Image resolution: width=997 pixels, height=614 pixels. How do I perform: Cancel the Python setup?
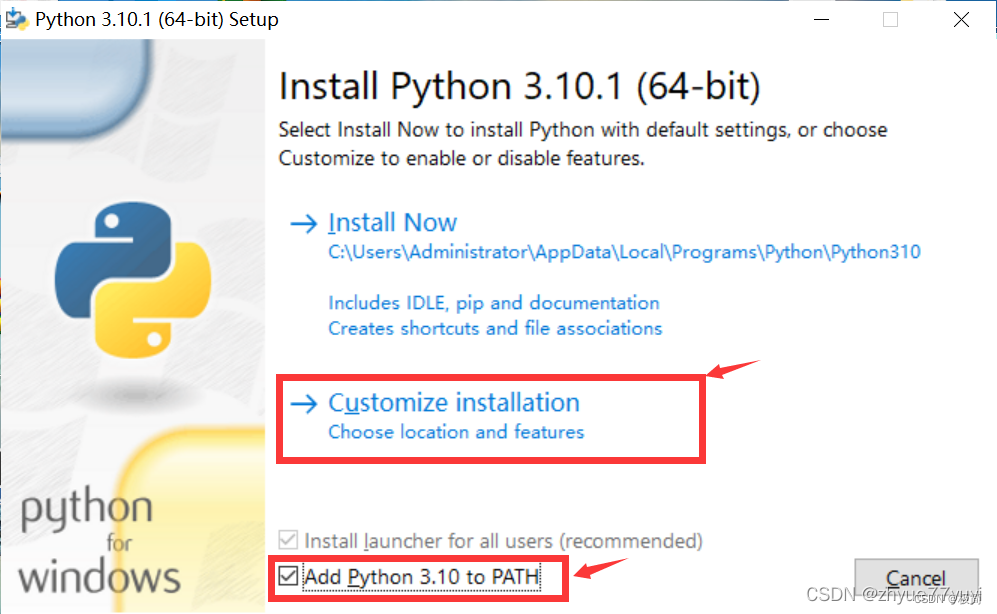click(916, 579)
